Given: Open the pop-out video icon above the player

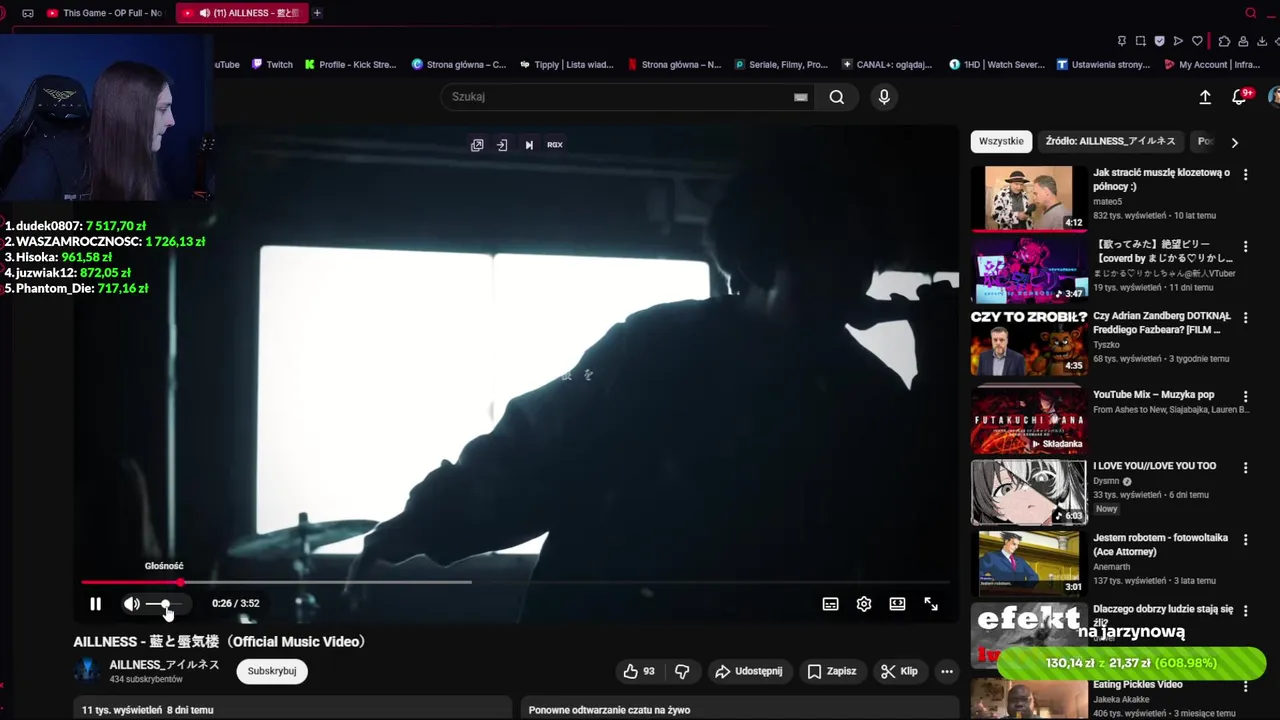Looking at the screenshot, I should (477, 145).
